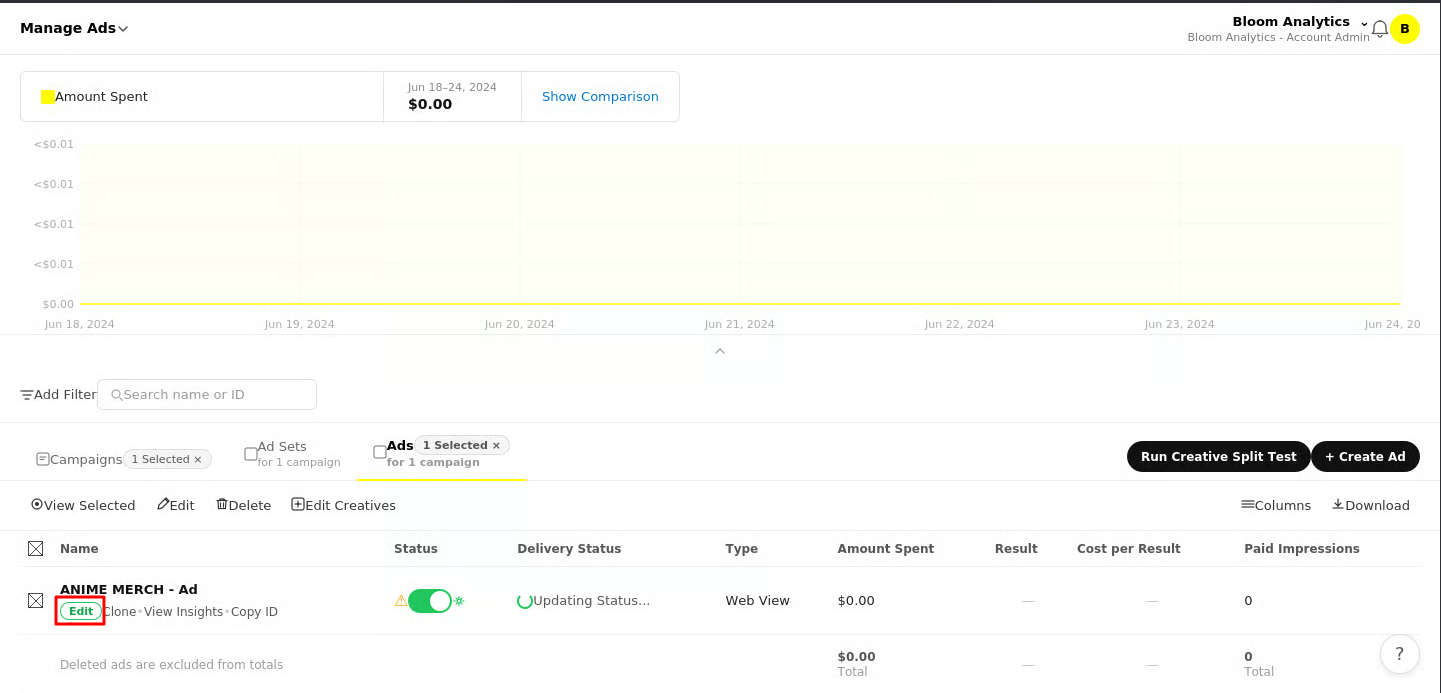Click the Show Comparison link
The width and height of the screenshot is (1441, 693).
point(600,97)
